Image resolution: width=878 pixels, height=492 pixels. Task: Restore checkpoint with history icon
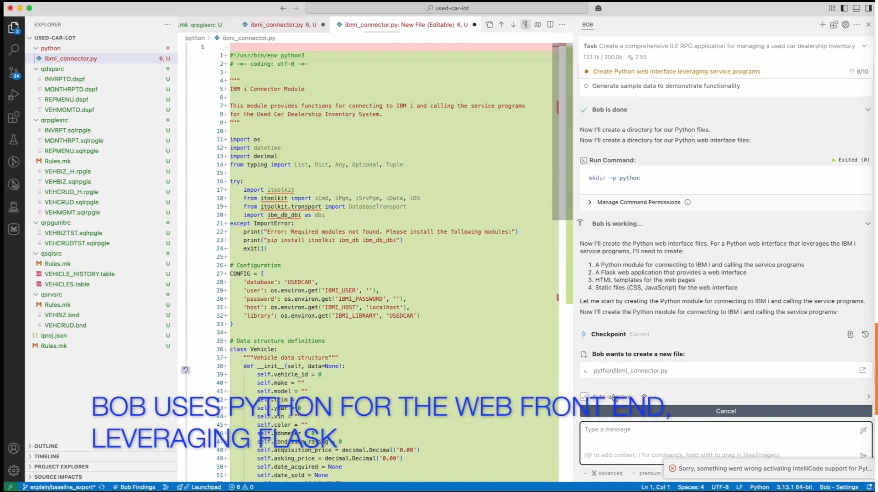coord(865,334)
